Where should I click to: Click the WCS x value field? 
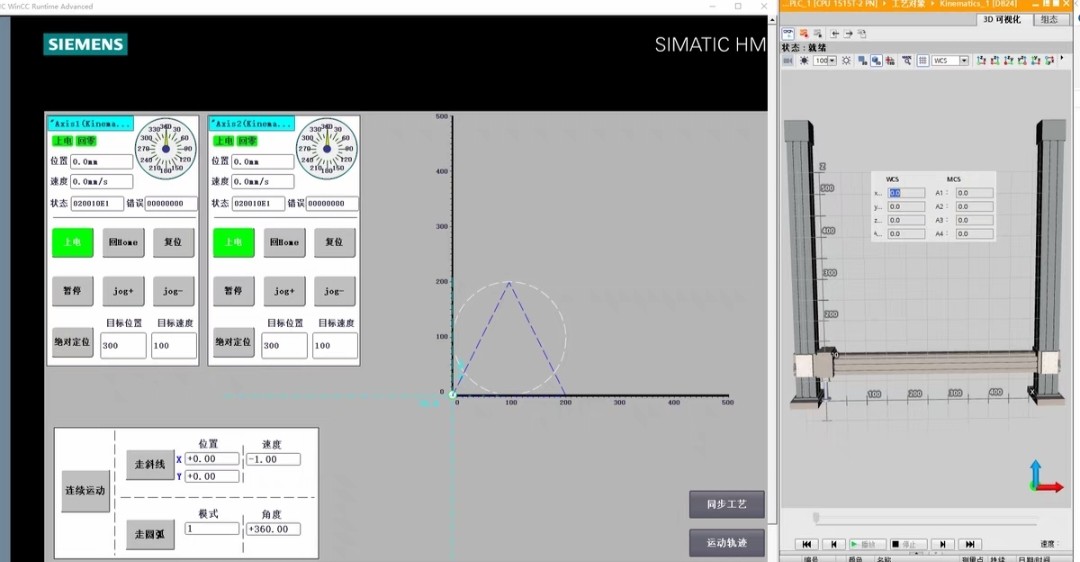tap(906, 193)
